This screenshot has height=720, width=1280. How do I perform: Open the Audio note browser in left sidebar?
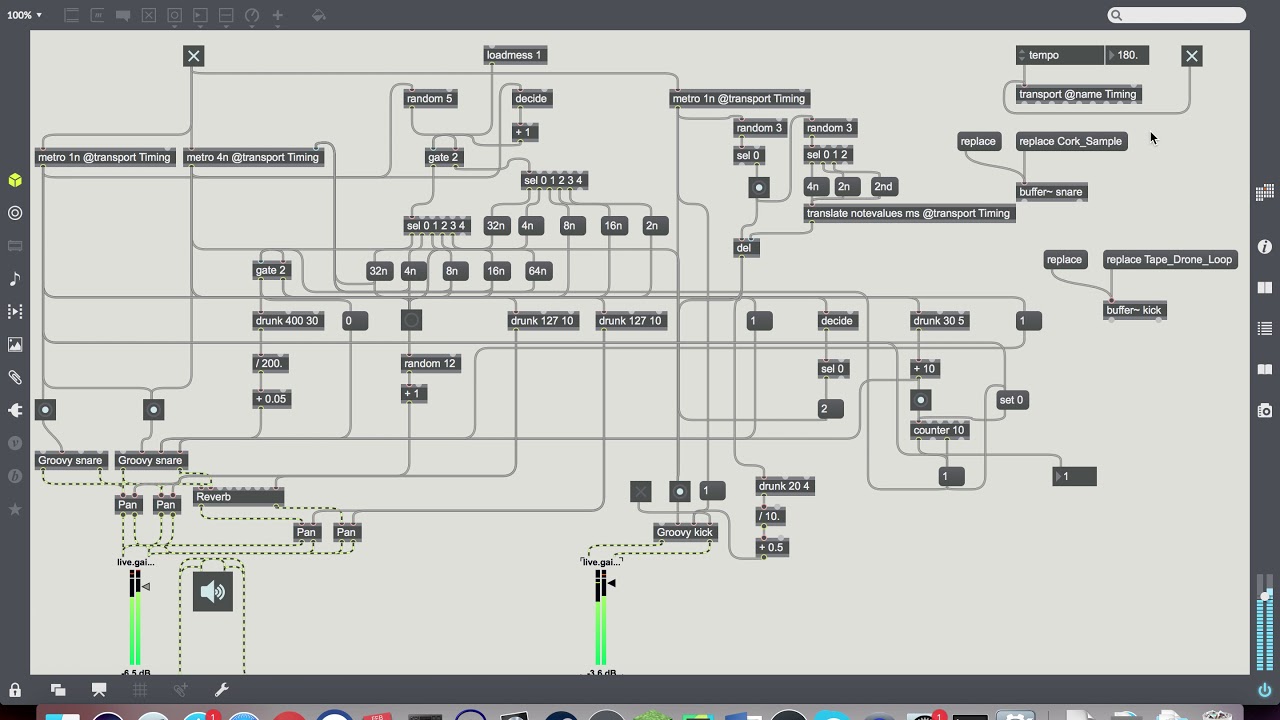pyautogui.click(x=15, y=279)
